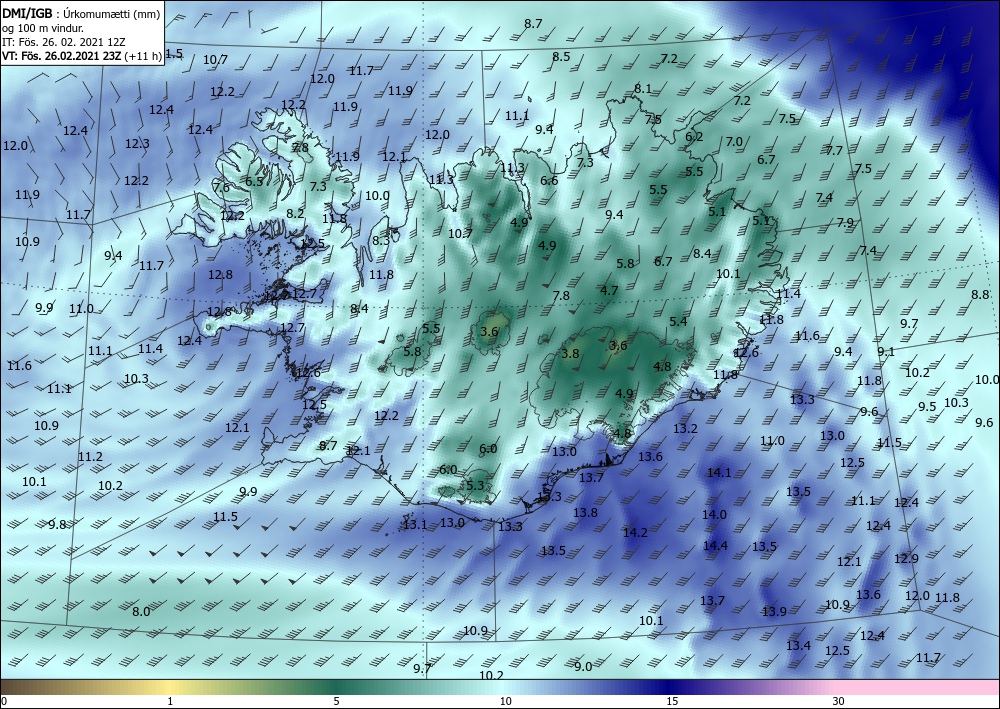Image resolution: width=1000 pixels, height=709 pixels.
Task: Click the 5.4 map value
Action: point(678,321)
